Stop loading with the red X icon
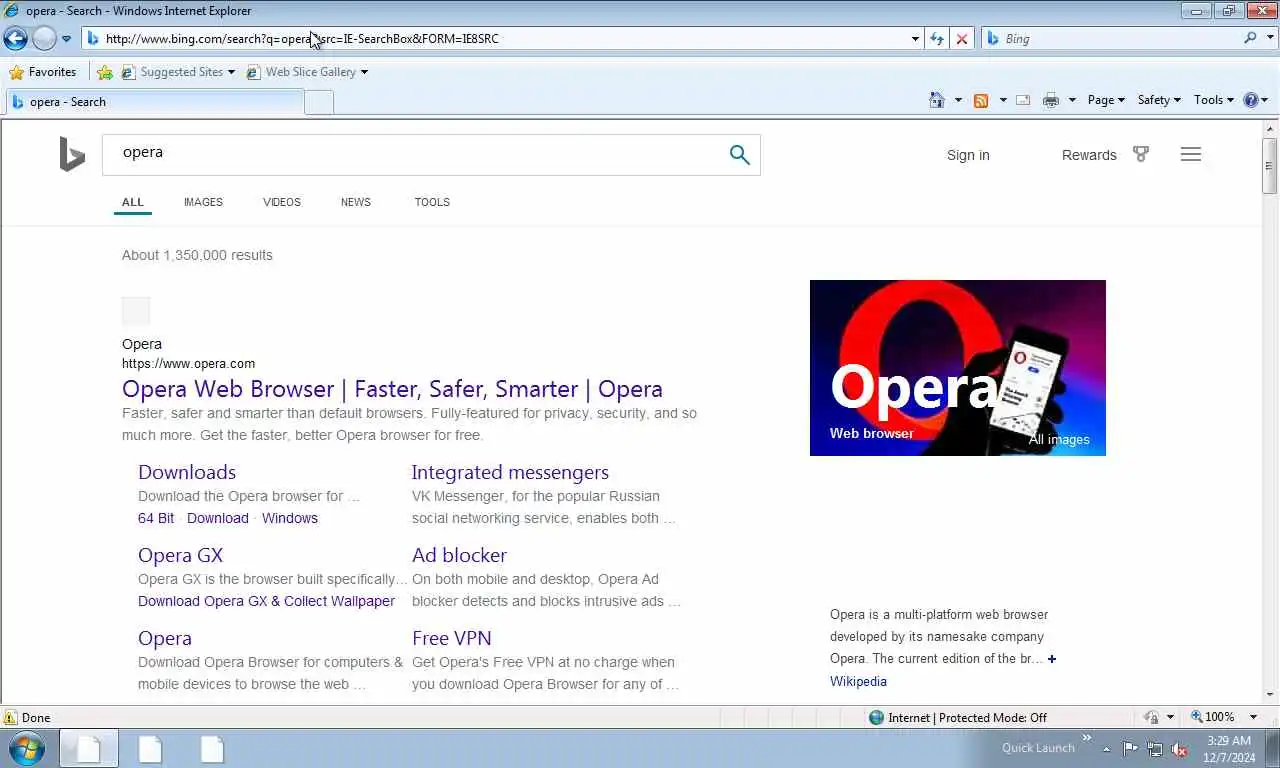 pyautogui.click(x=962, y=39)
